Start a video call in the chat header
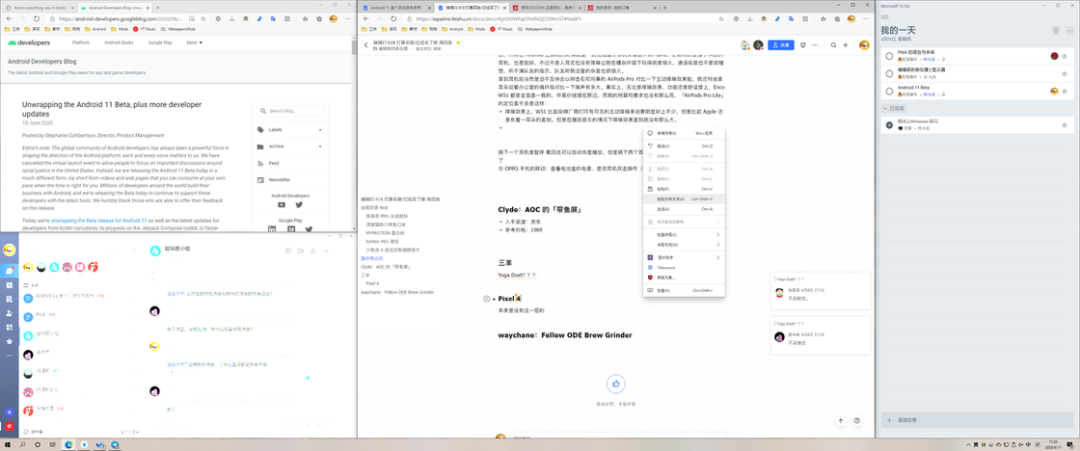This screenshot has height=451, width=1080. click(x=300, y=251)
